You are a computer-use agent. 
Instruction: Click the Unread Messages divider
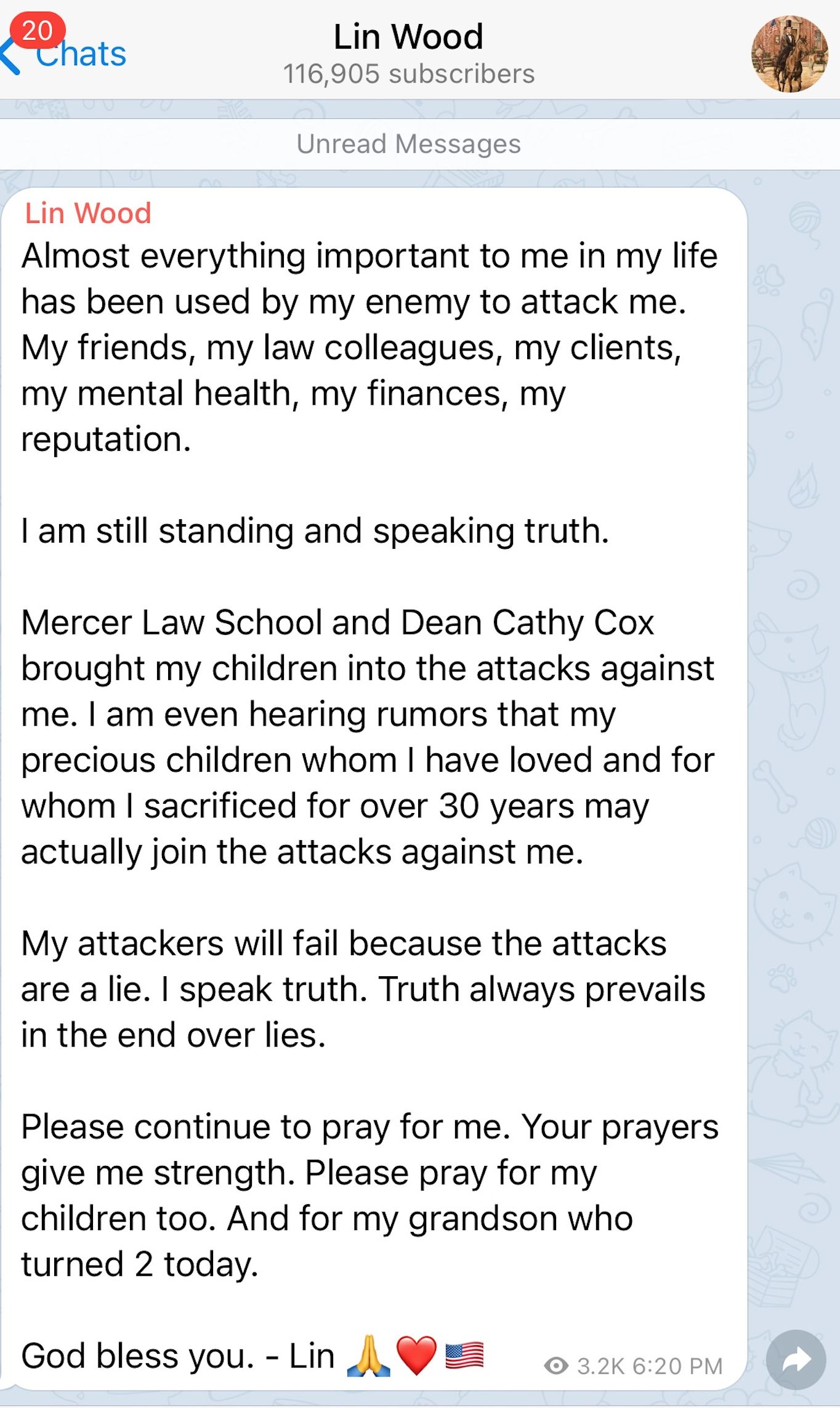click(408, 144)
